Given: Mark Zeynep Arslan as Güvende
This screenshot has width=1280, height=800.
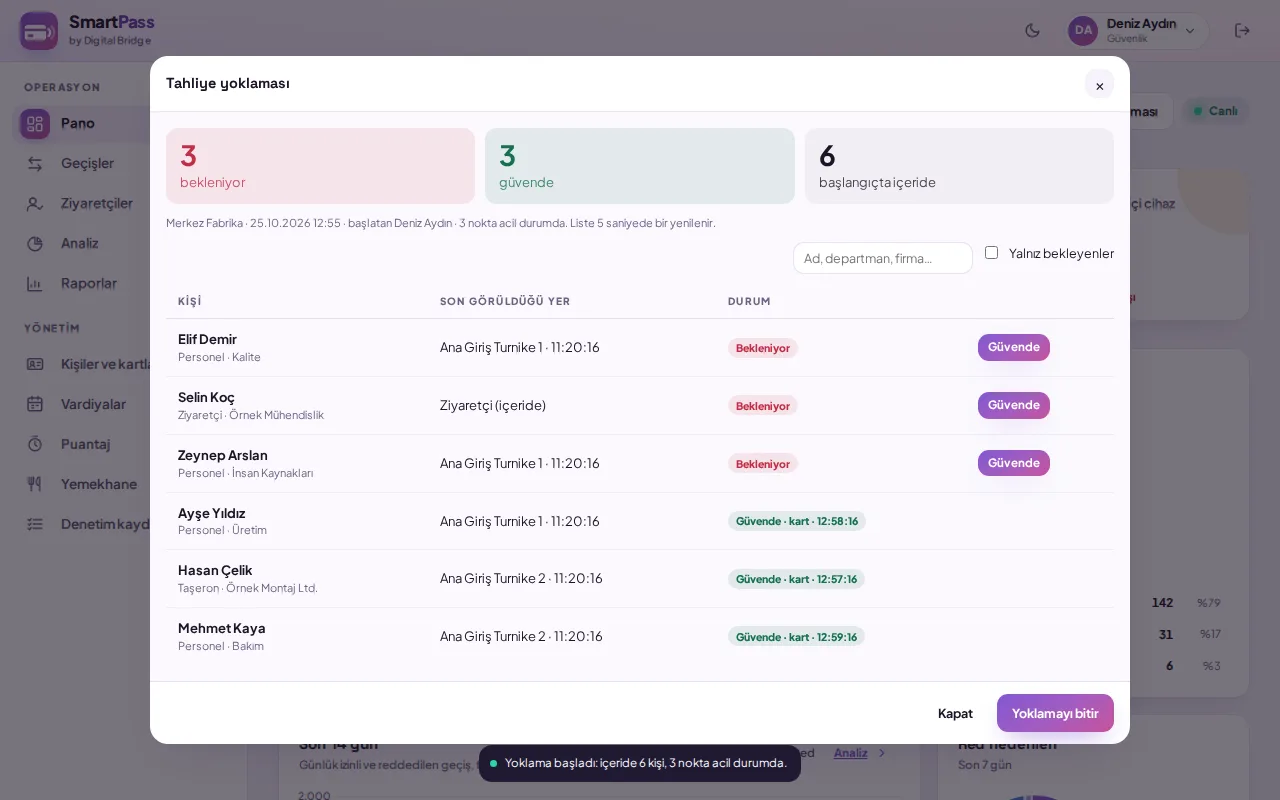Looking at the screenshot, I should tap(1013, 463).
